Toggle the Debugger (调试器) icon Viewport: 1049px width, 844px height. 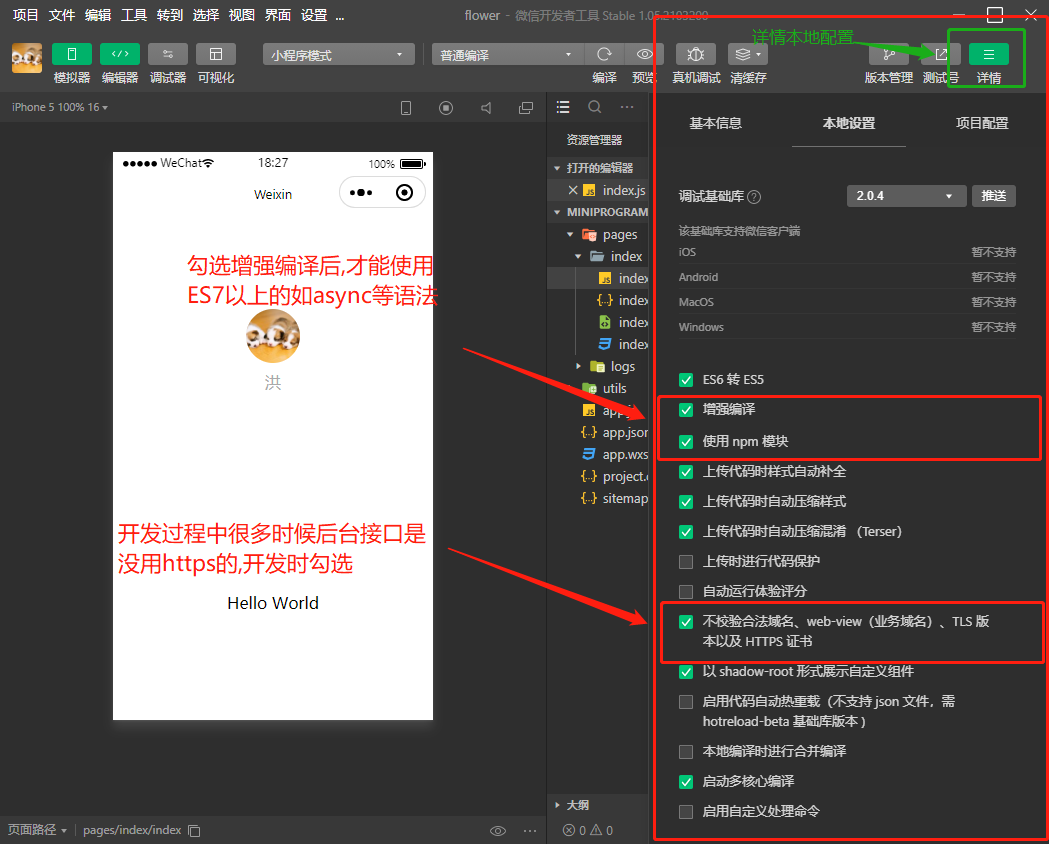click(168, 54)
